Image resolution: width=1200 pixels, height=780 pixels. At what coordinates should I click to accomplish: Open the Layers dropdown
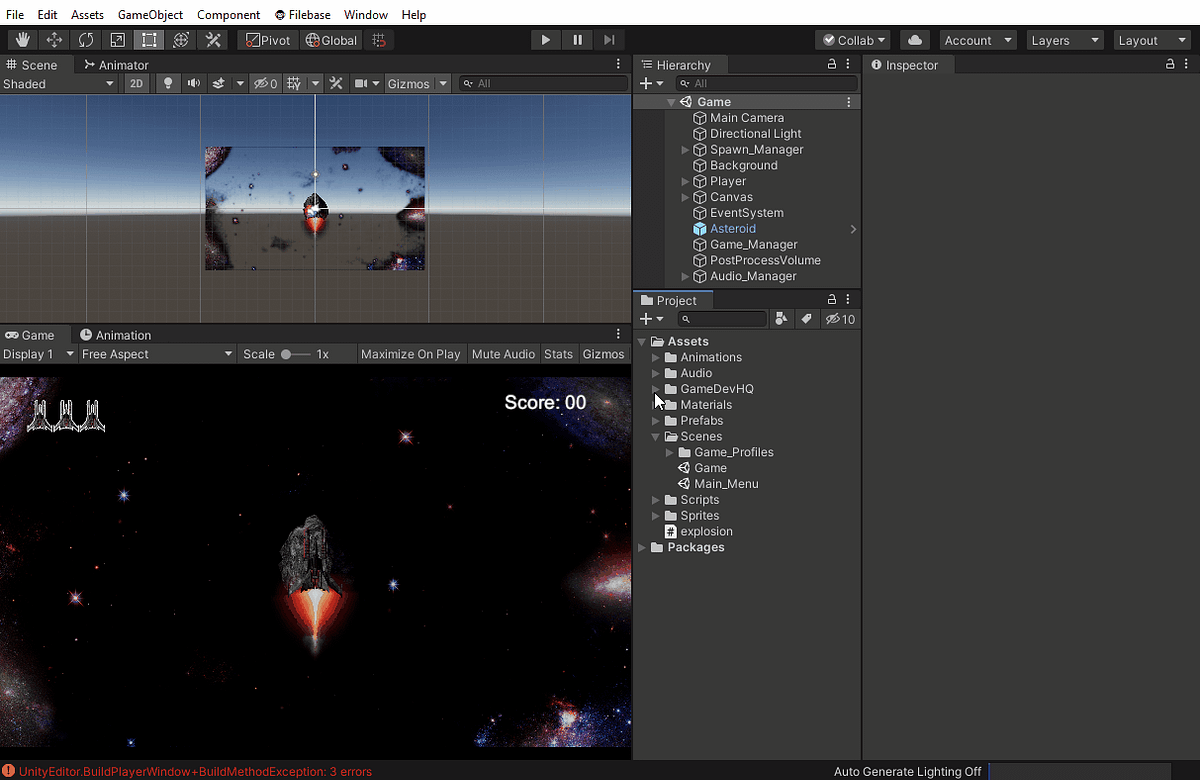coord(1065,40)
